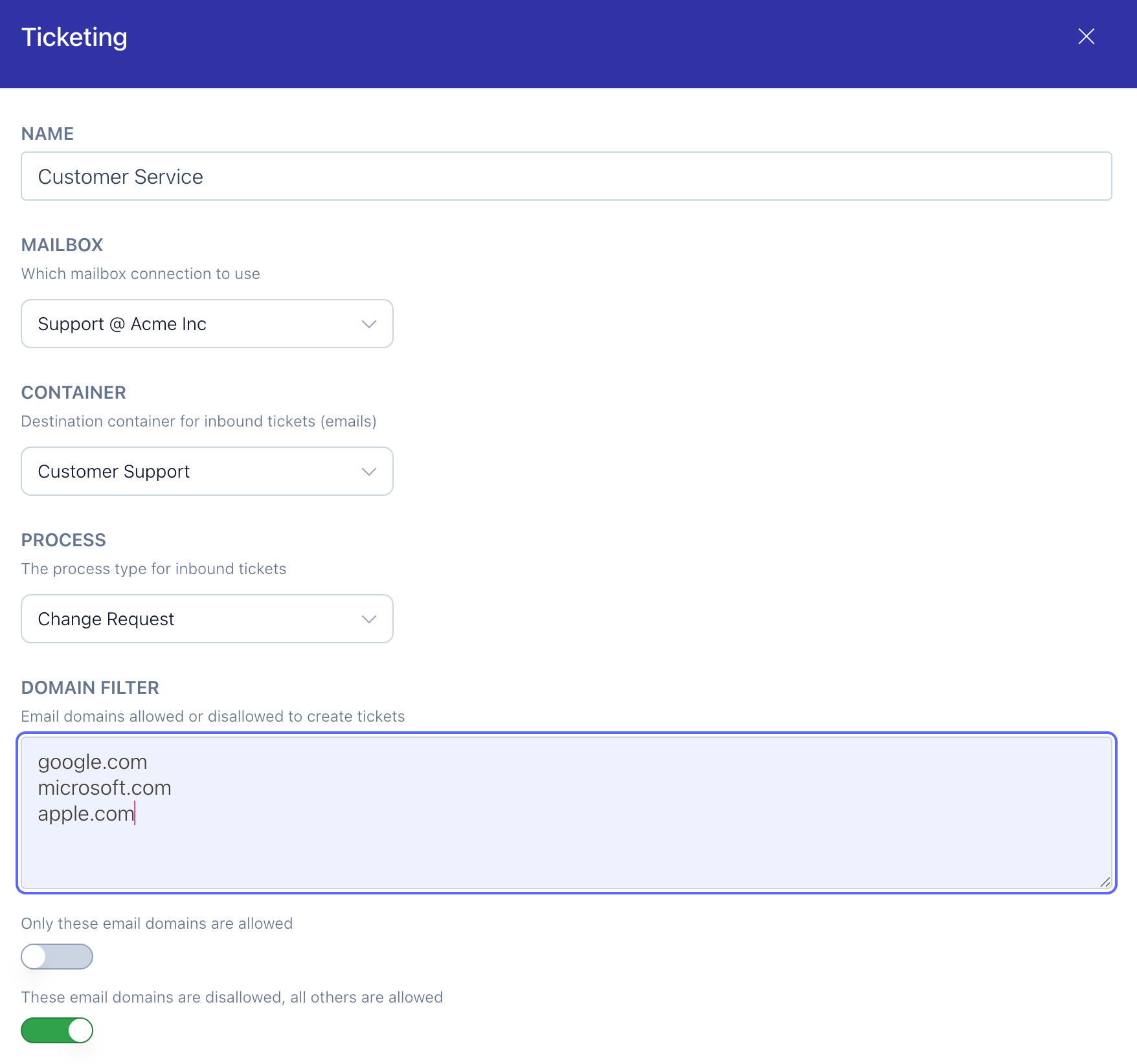Close the Ticketing dialog with the X
This screenshot has width=1137, height=1064.
click(x=1086, y=37)
